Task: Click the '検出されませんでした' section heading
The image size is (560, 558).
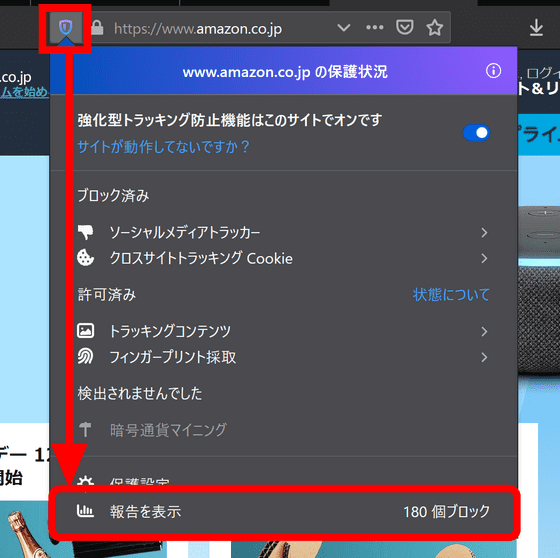Action: coord(140,393)
